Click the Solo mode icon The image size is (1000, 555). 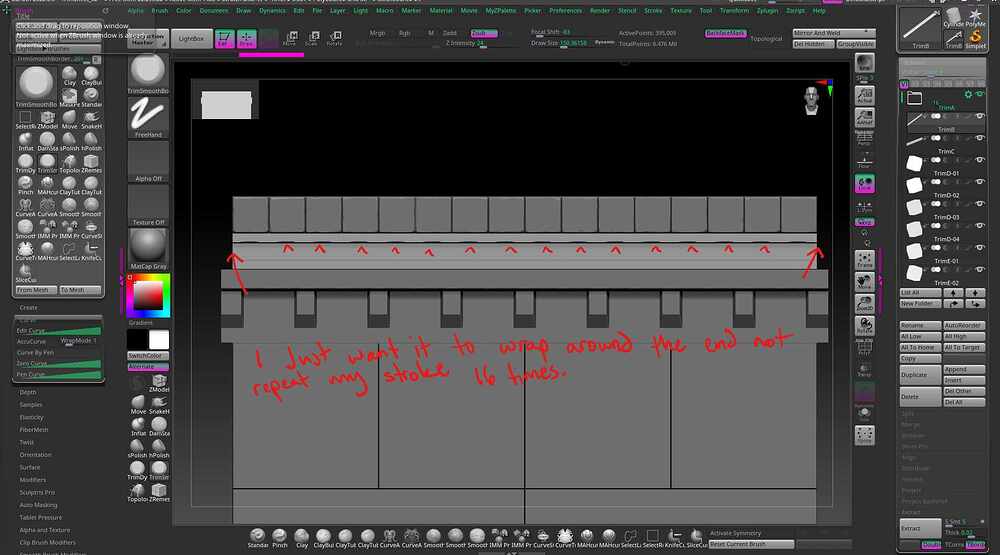864,413
